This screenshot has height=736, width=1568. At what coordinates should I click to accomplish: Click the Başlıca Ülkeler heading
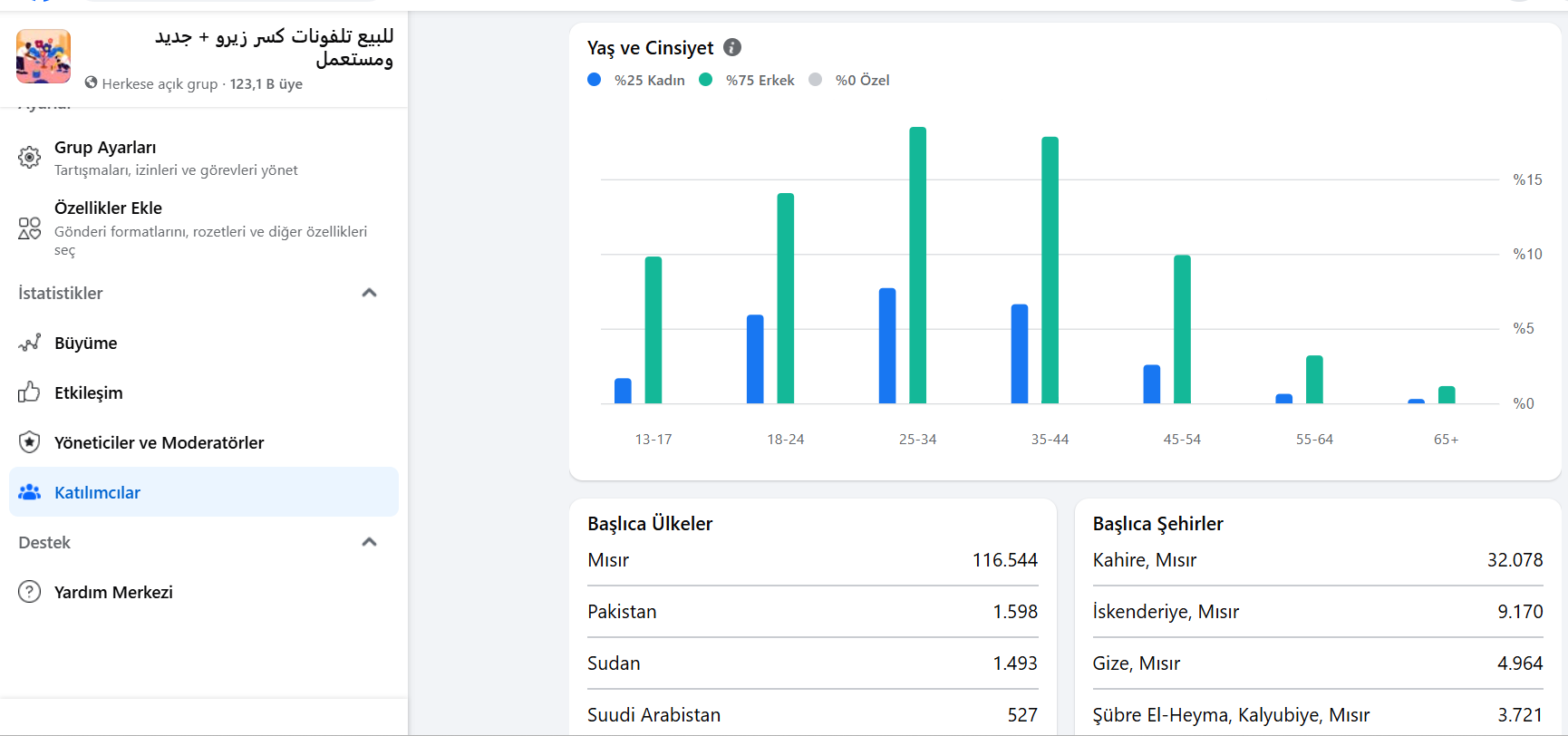(x=650, y=523)
